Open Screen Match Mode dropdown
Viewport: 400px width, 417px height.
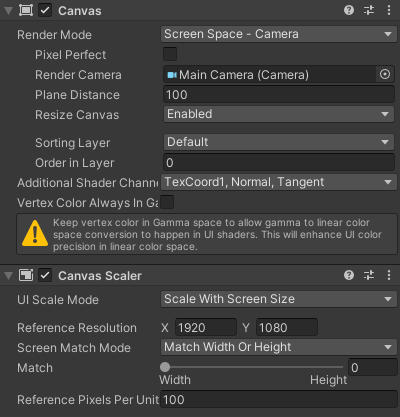[x=279, y=347]
